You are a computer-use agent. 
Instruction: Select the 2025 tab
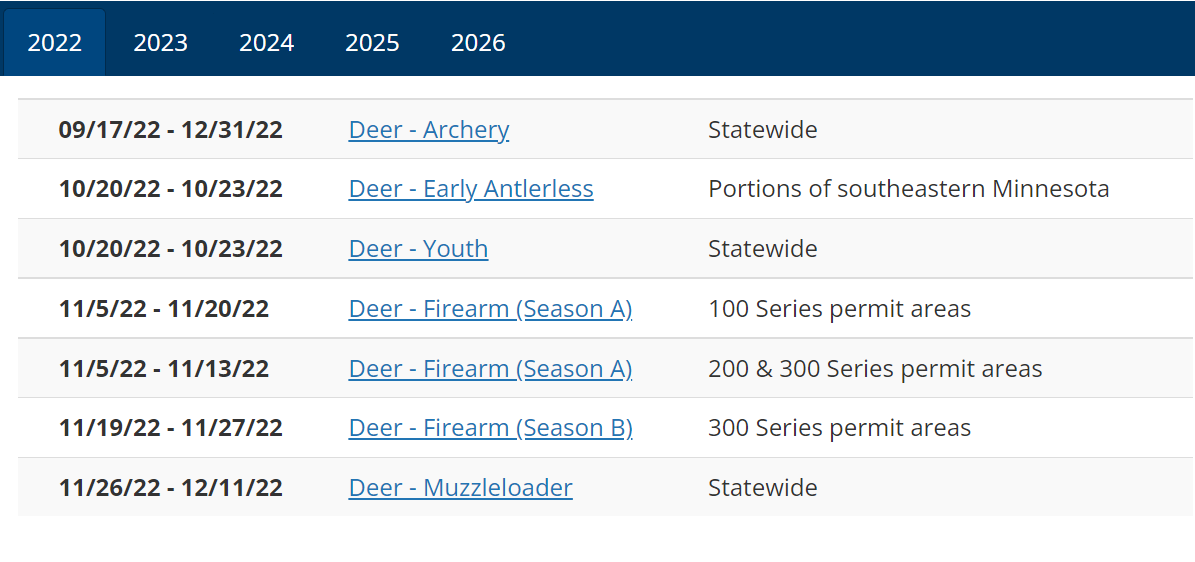pos(372,42)
